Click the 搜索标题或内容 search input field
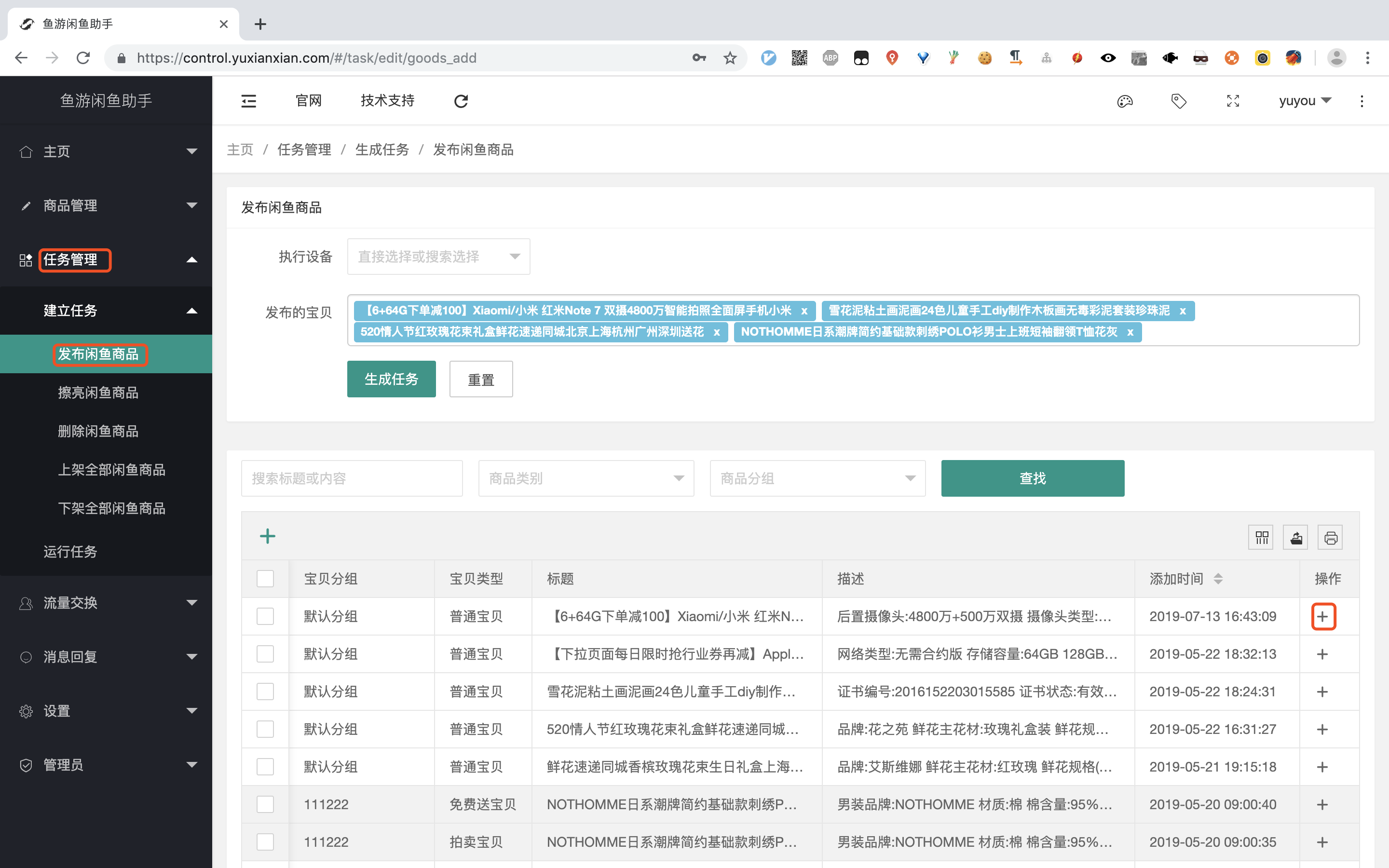Screen dimensions: 1389x868 351,477
